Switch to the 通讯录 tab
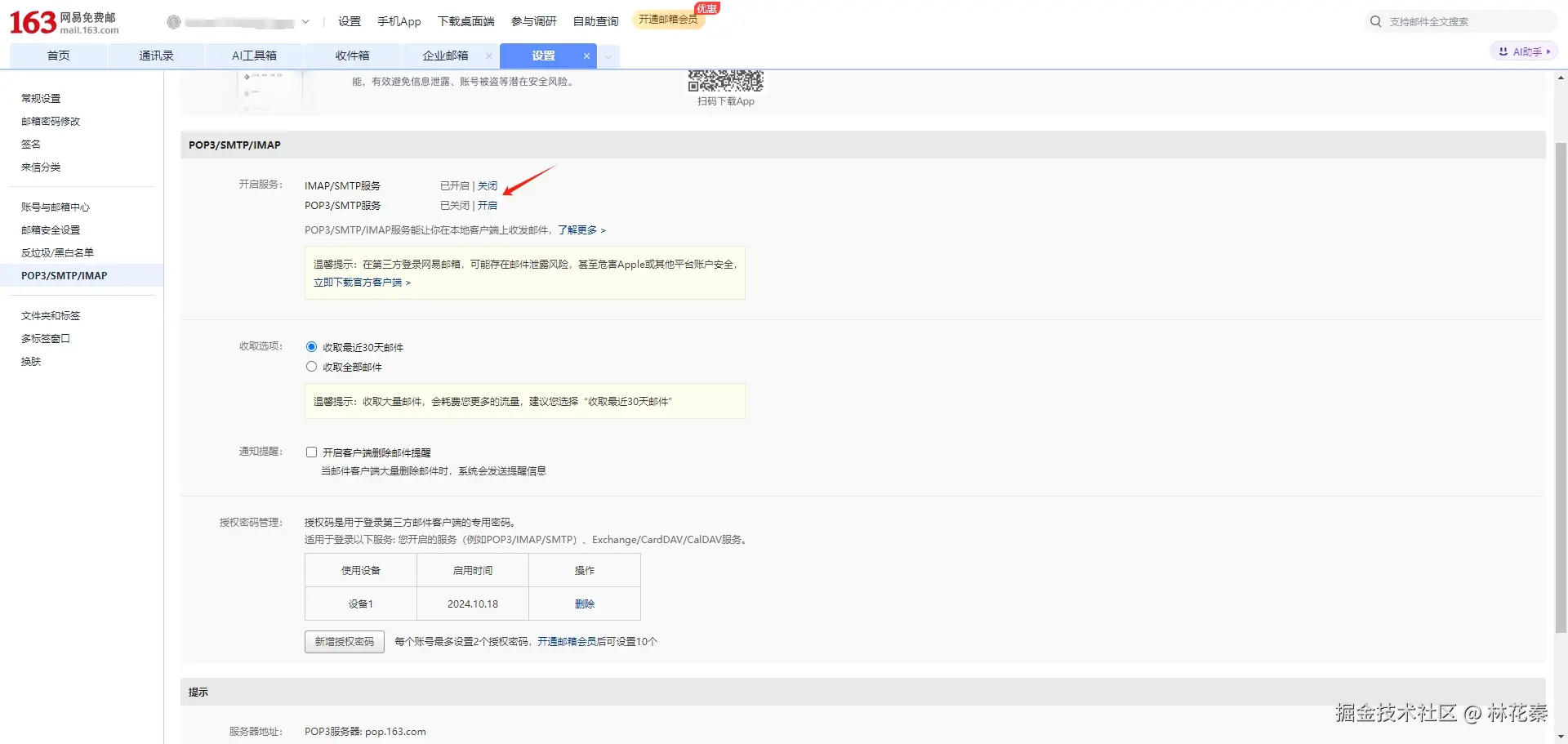 click(156, 56)
